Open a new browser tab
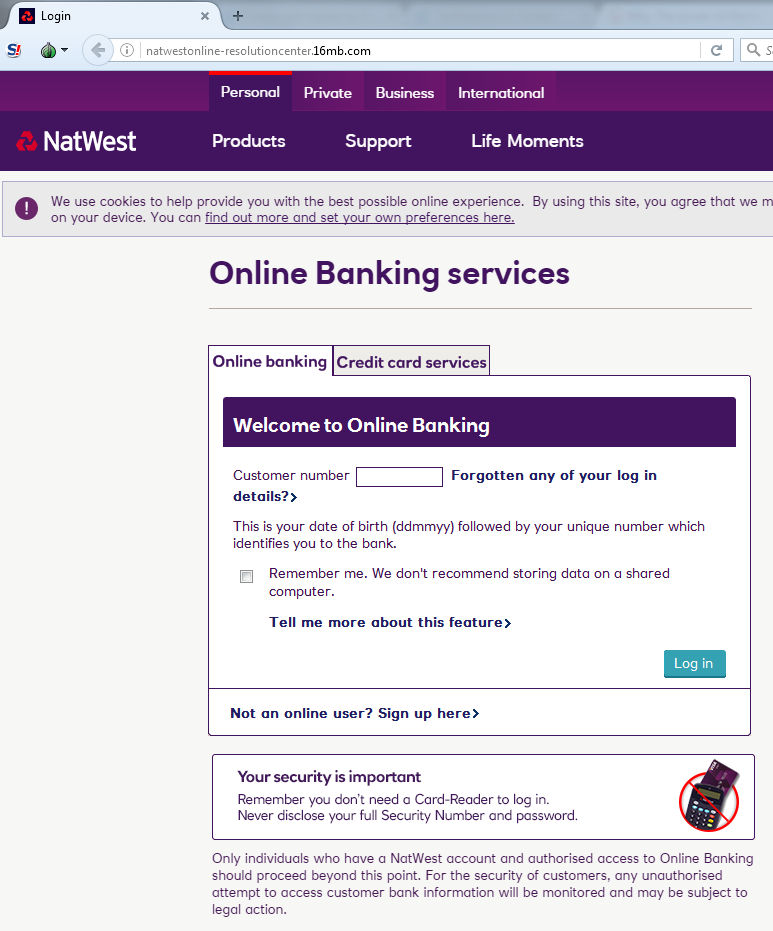Screen dimensions: 773x931 click(x=238, y=16)
